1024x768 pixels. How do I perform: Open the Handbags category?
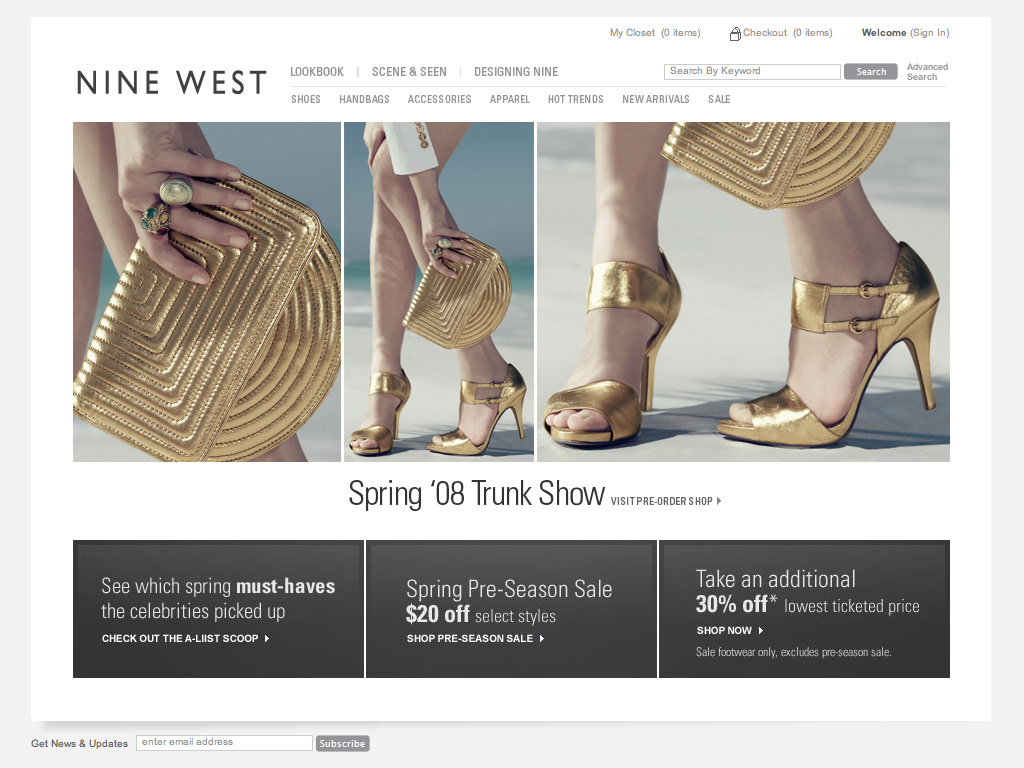point(364,99)
